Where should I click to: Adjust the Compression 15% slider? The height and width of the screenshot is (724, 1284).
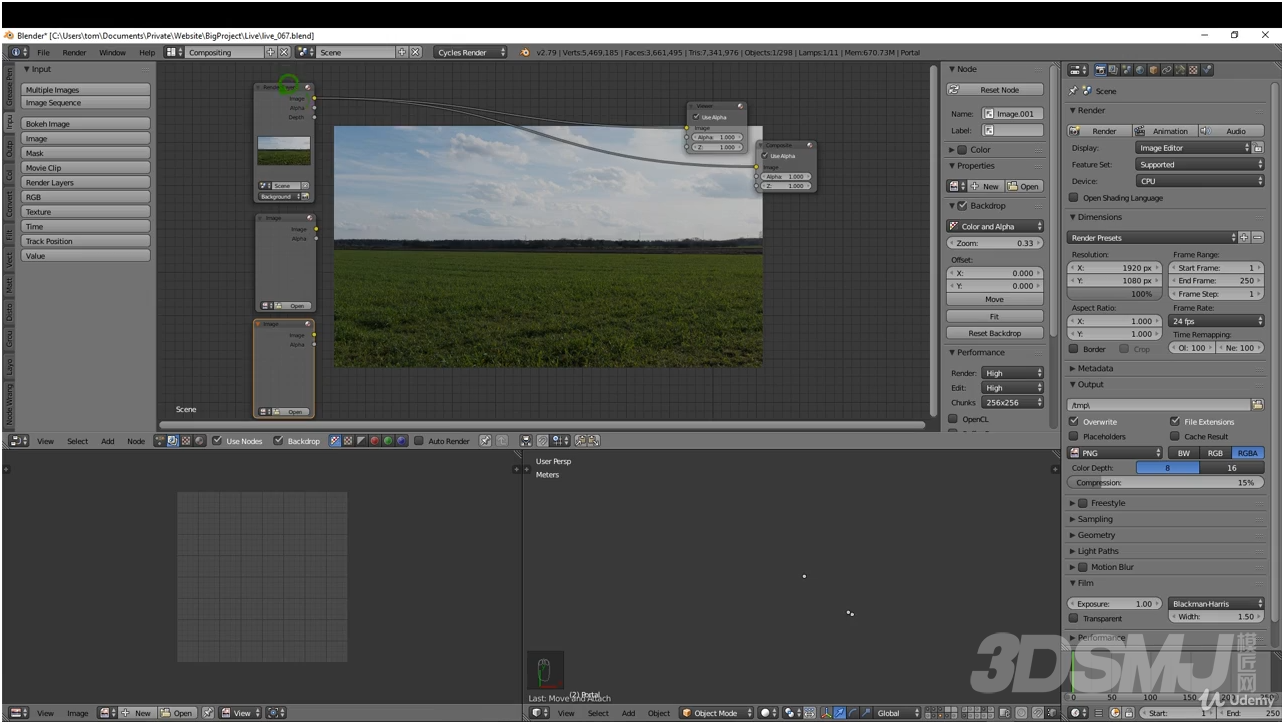(x=1165, y=483)
